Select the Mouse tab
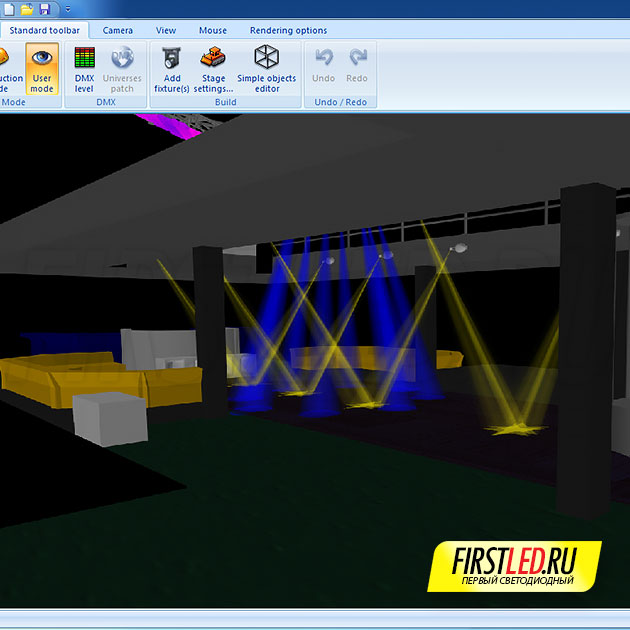 click(x=212, y=30)
